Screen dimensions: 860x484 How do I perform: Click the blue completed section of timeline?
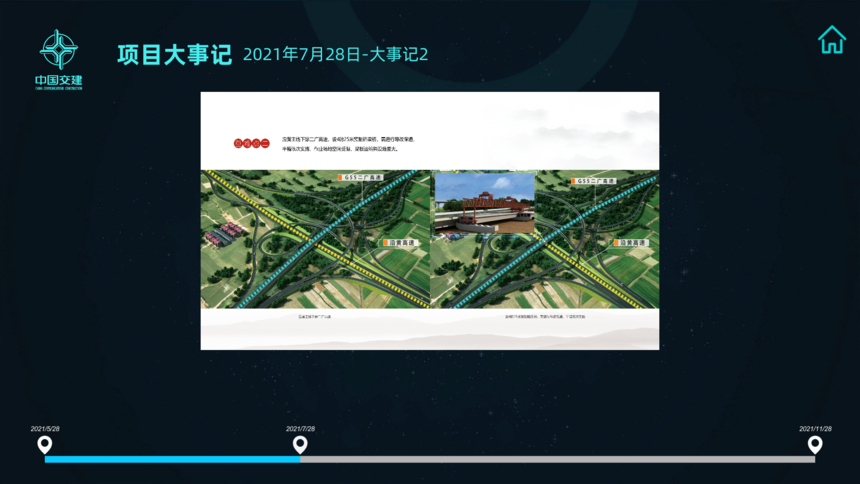[170, 459]
